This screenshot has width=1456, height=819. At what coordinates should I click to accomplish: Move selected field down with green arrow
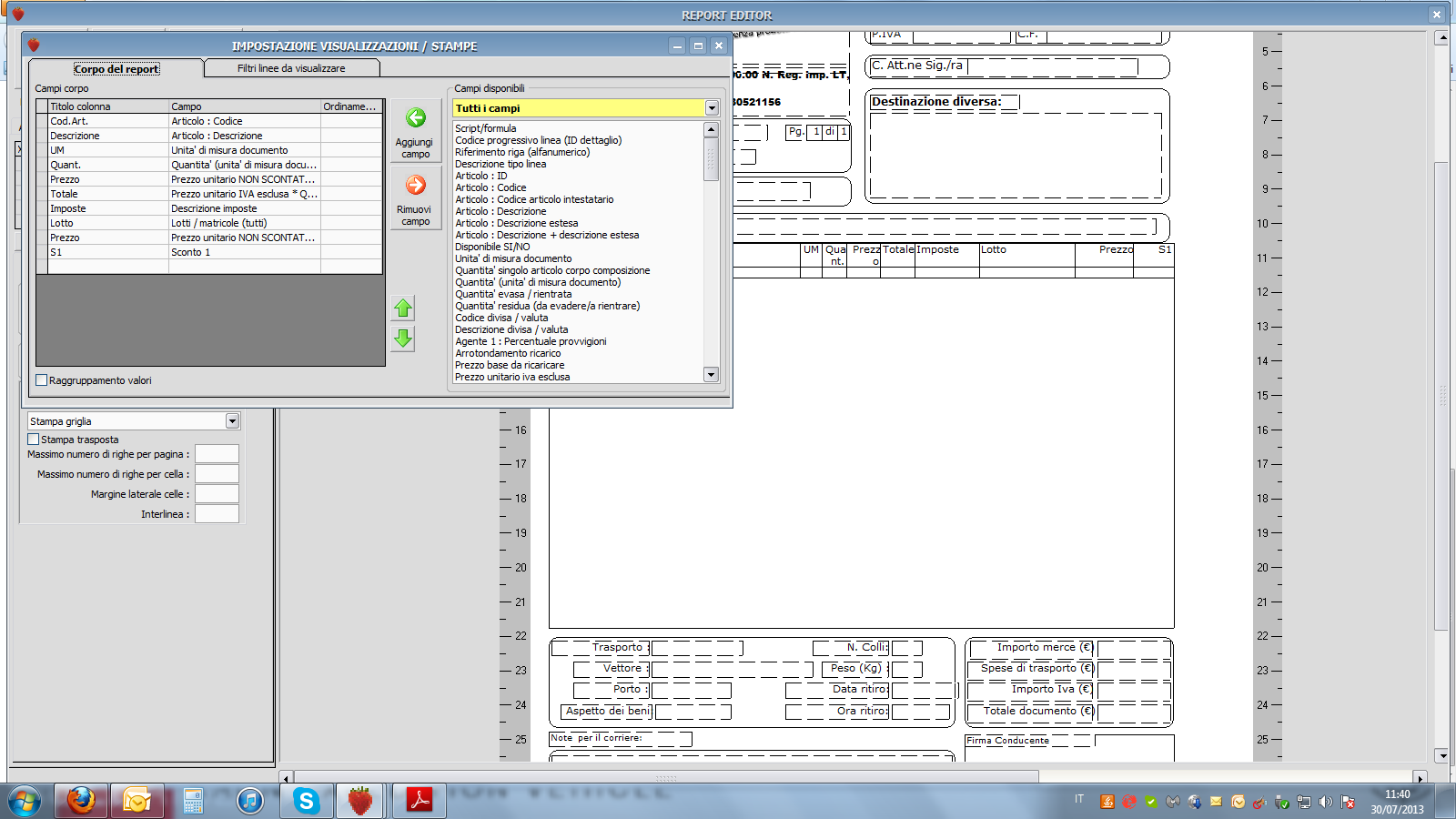pyautogui.click(x=403, y=339)
